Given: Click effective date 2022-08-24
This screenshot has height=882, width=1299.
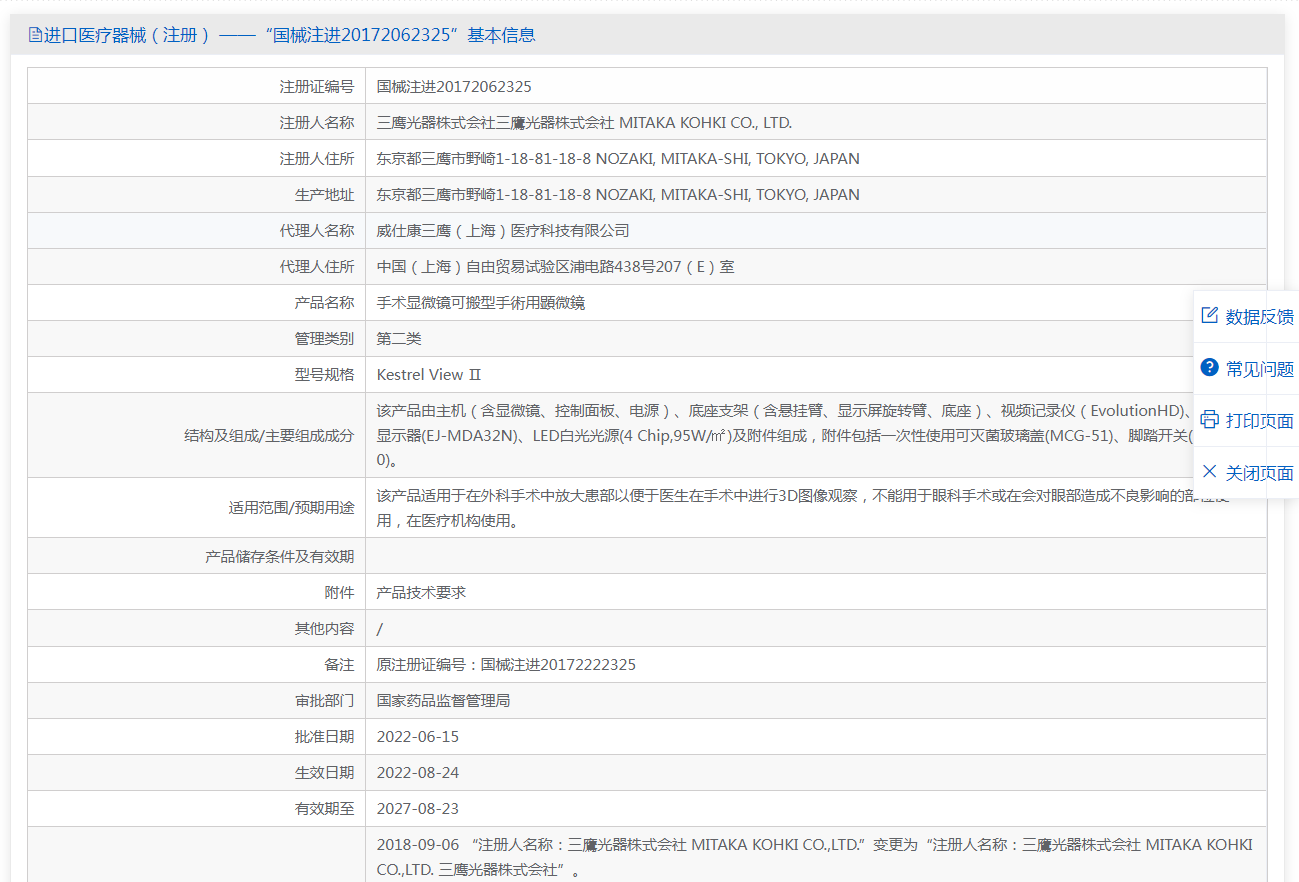Looking at the screenshot, I should click(418, 773).
